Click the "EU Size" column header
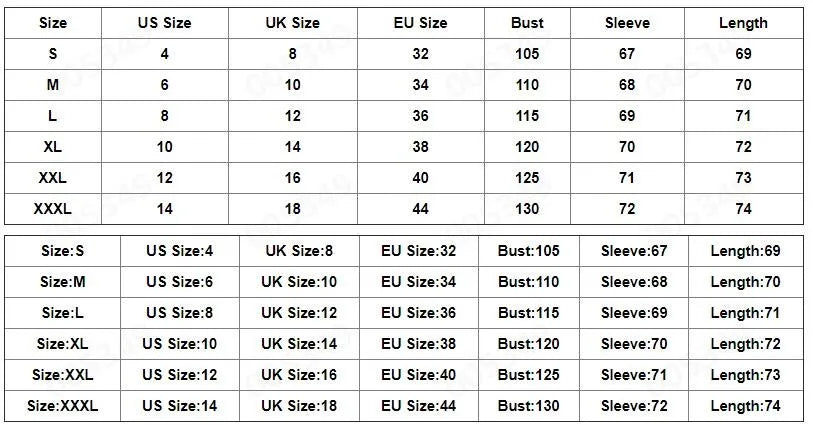The height and width of the screenshot is (425, 813). pyautogui.click(x=420, y=23)
